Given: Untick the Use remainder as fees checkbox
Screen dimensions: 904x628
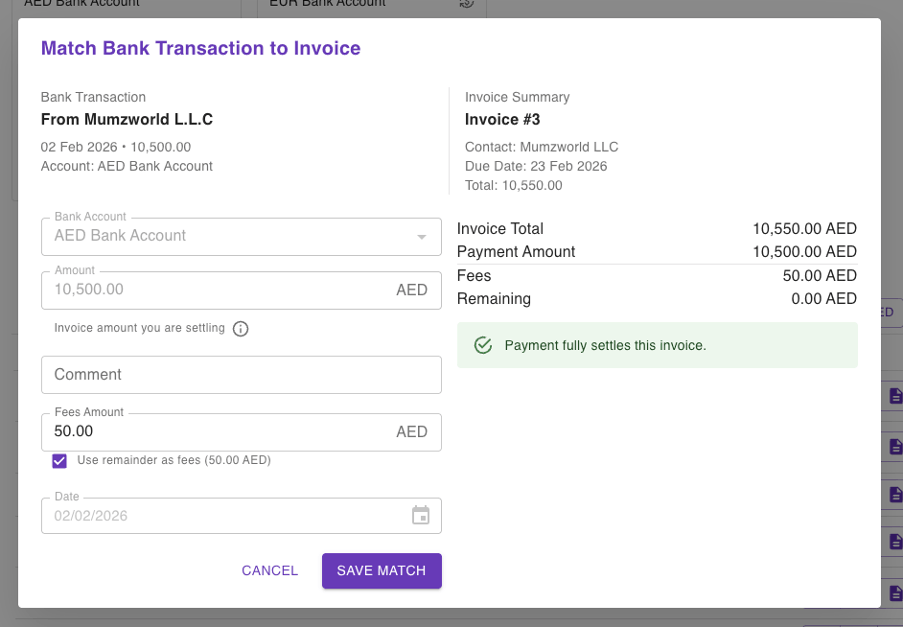Looking at the screenshot, I should point(60,461).
